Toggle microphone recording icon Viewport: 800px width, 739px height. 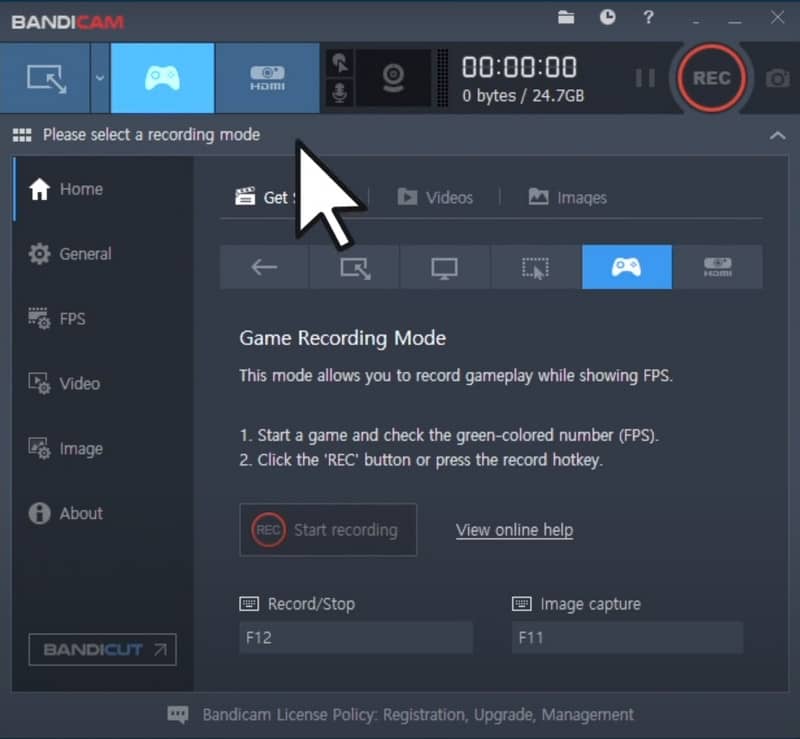[x=340, y=92]
